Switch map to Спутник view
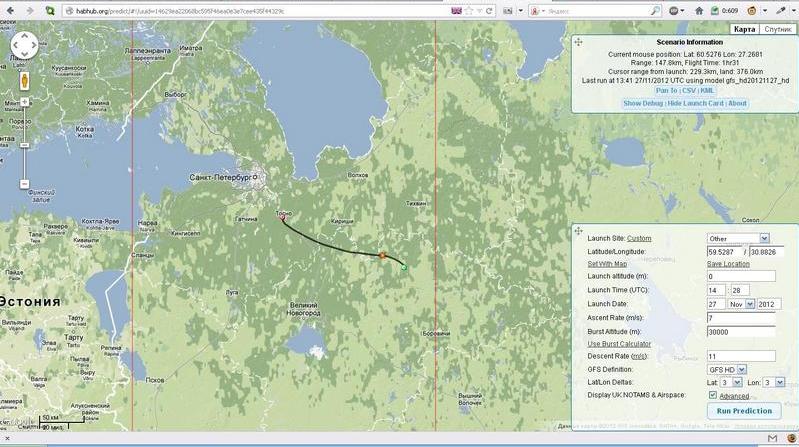 [777, 30]
